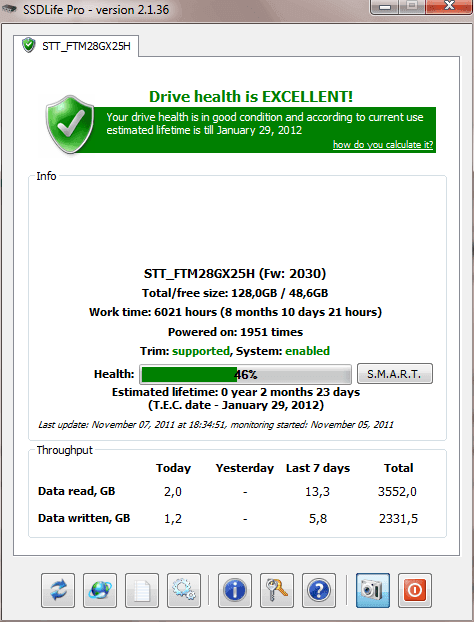The image size is (474, 622).
Task: Take a screenshot with the camera icon
Action: [373, 590]
